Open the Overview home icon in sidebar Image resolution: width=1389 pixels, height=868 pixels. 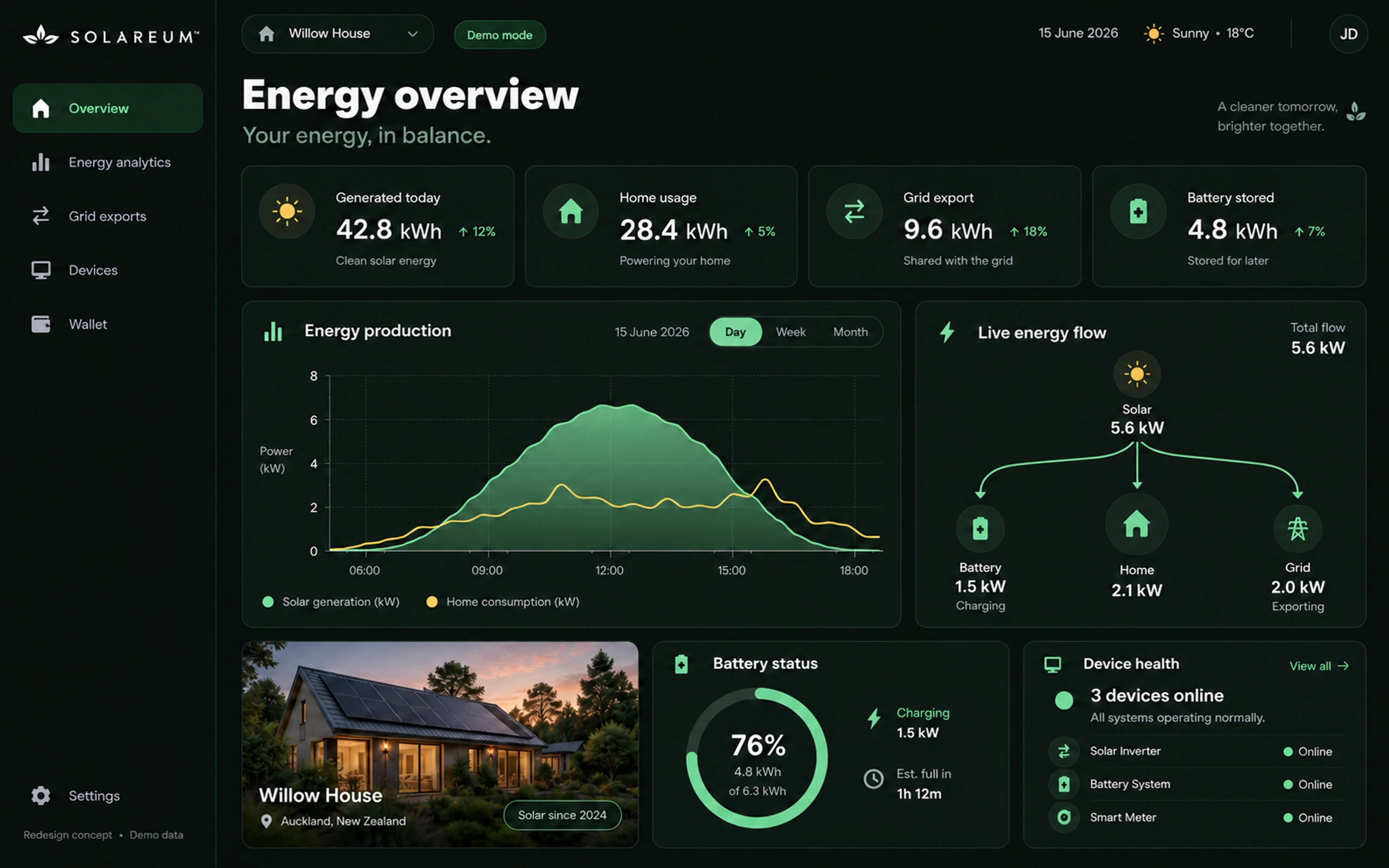41,108
